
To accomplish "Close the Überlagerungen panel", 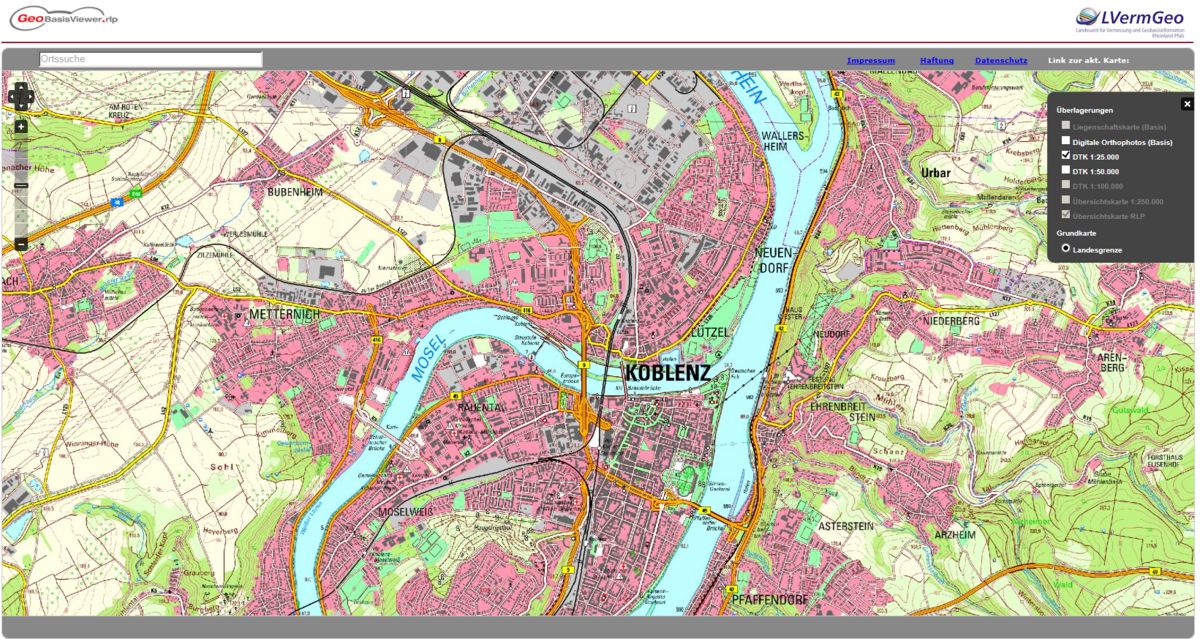I will tap(1187, 103).
